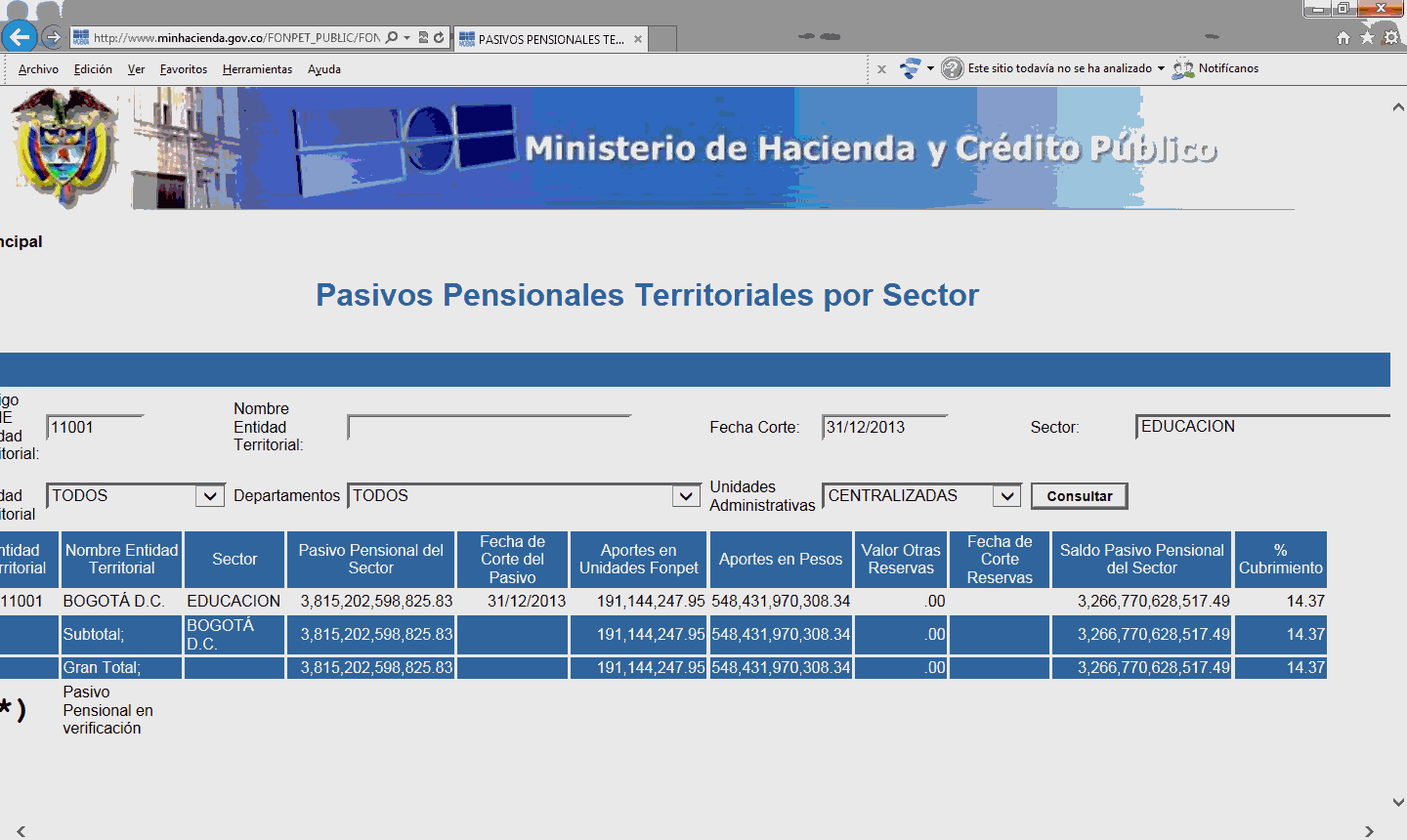This screenshot has width=1407, height=840.
Task: Click the browser Back arrow button
Action: (19, 37)
